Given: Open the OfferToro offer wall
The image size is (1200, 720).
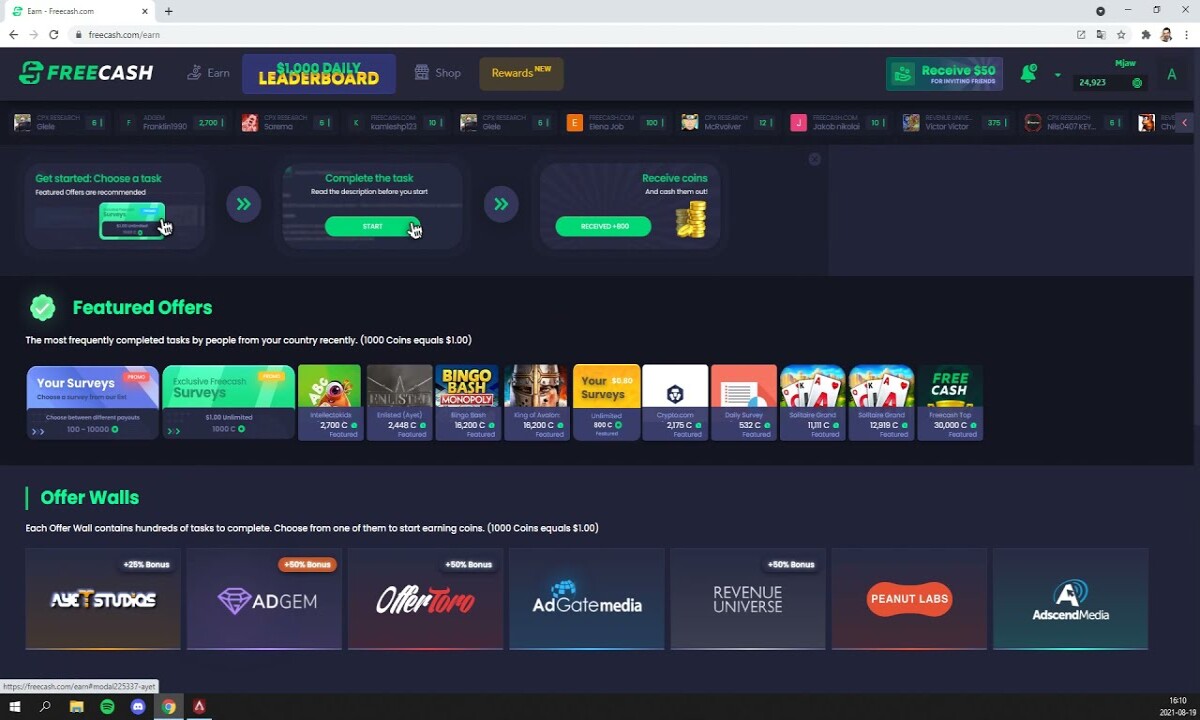Looking at the screenshot, I should point(425,599).
